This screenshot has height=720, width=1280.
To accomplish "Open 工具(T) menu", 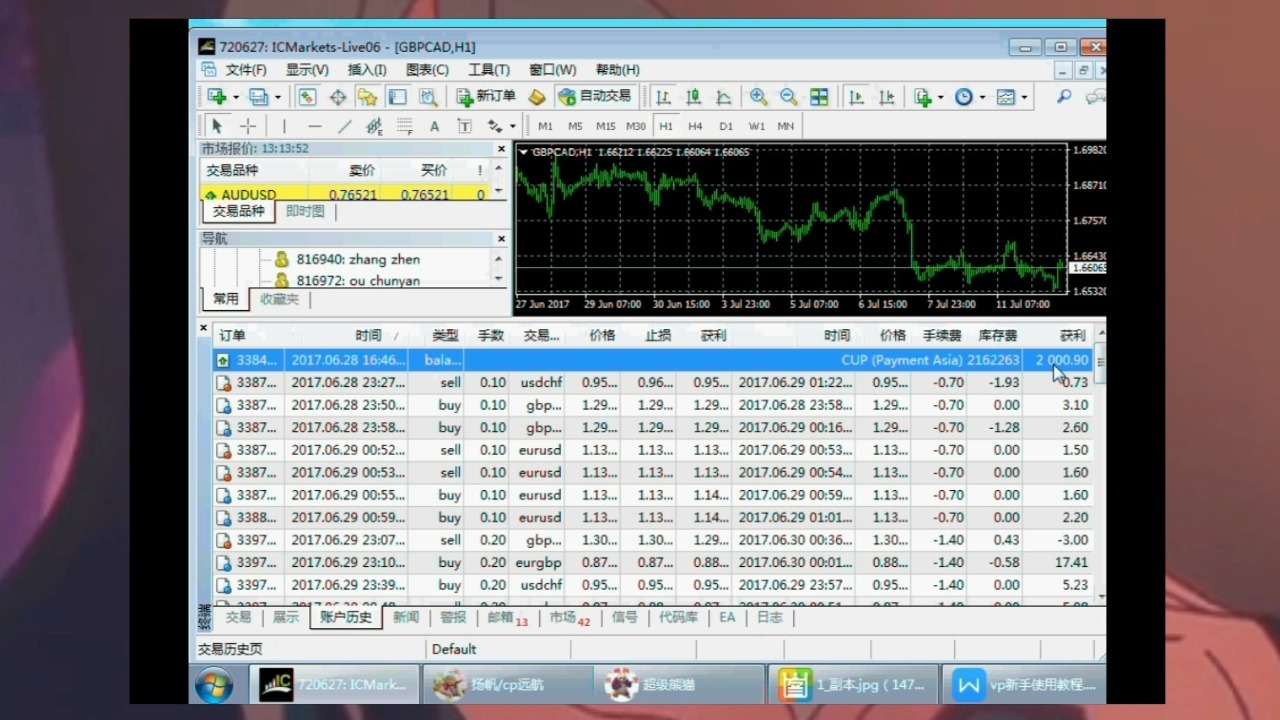I will tap(489, 70).
